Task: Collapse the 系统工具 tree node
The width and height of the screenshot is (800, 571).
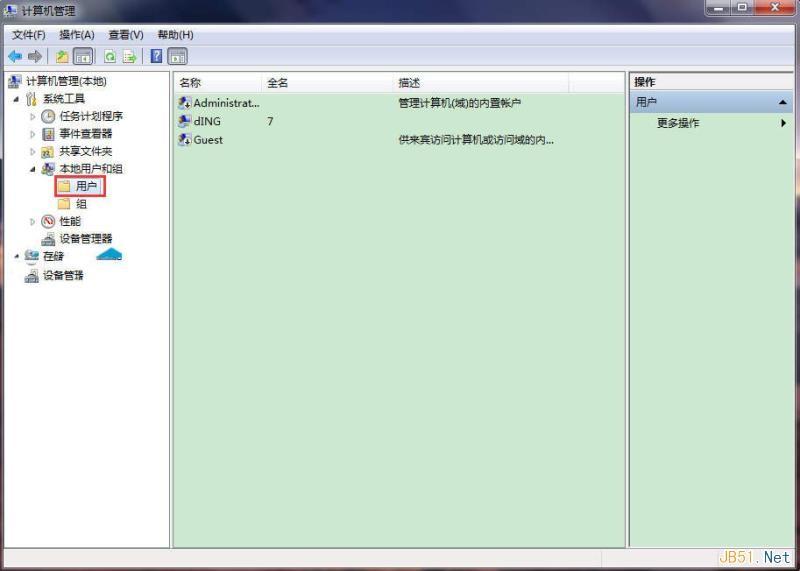Action: coord(16,99)
